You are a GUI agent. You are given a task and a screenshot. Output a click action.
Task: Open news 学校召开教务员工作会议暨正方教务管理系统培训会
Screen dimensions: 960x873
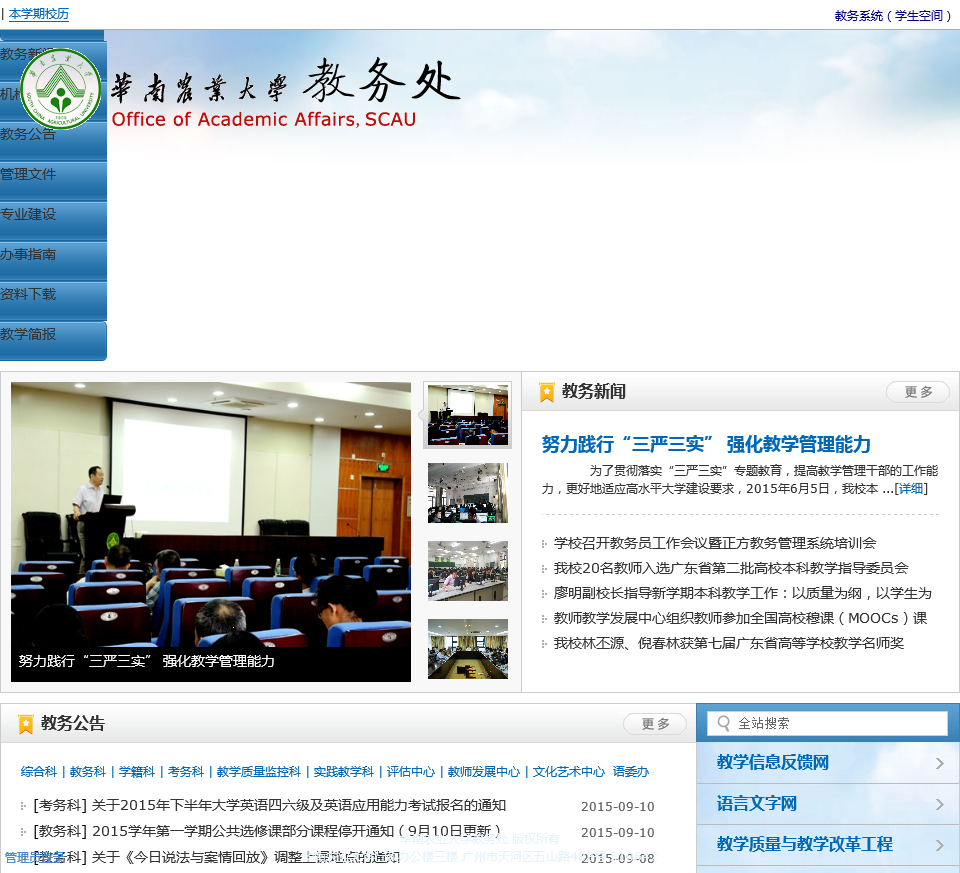(x=714, y=543)
